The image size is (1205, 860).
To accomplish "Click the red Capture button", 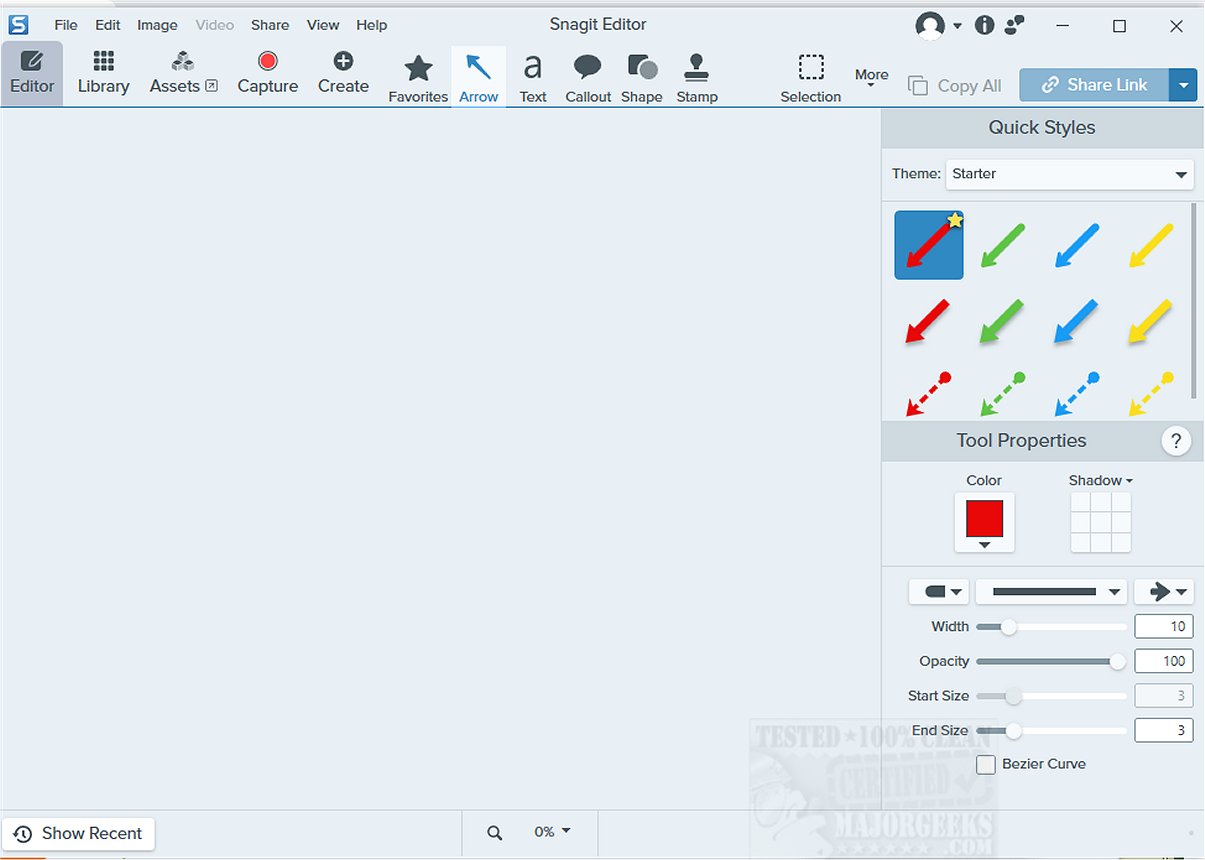I will [x=267, y=73].
